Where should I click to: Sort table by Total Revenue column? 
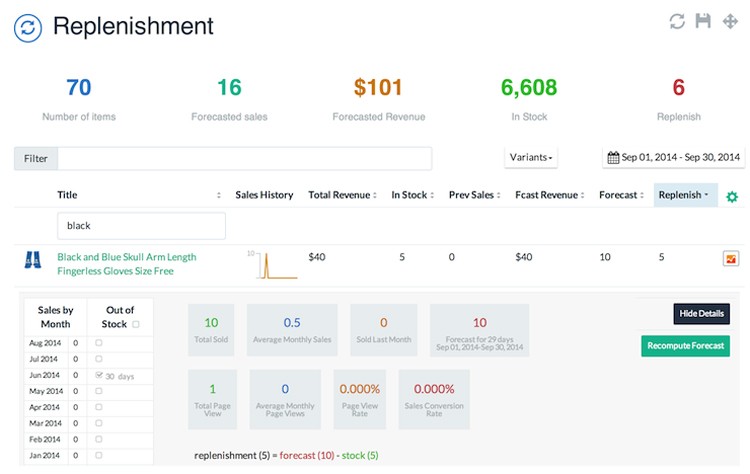click(342, 195)
